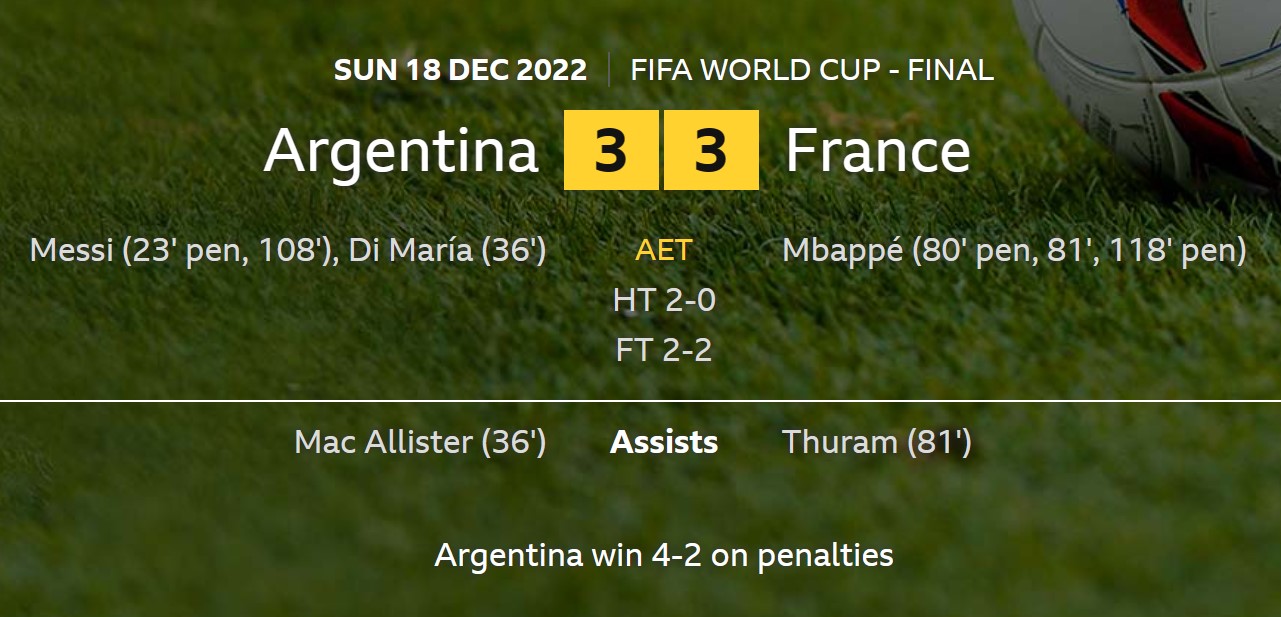This screenshot has width=1281, height=617.
Task: Click Messi's goal entry text
Action: tap(185, 250)
